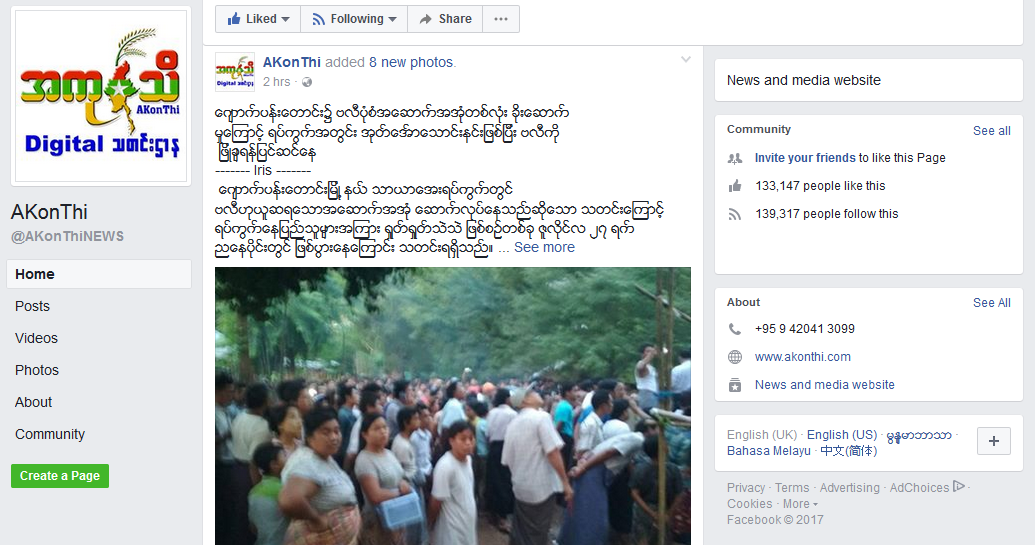The width and height of the screenshot is (1035, 545).
Task: Click the AKonThi page logo image
Action: 101,96
